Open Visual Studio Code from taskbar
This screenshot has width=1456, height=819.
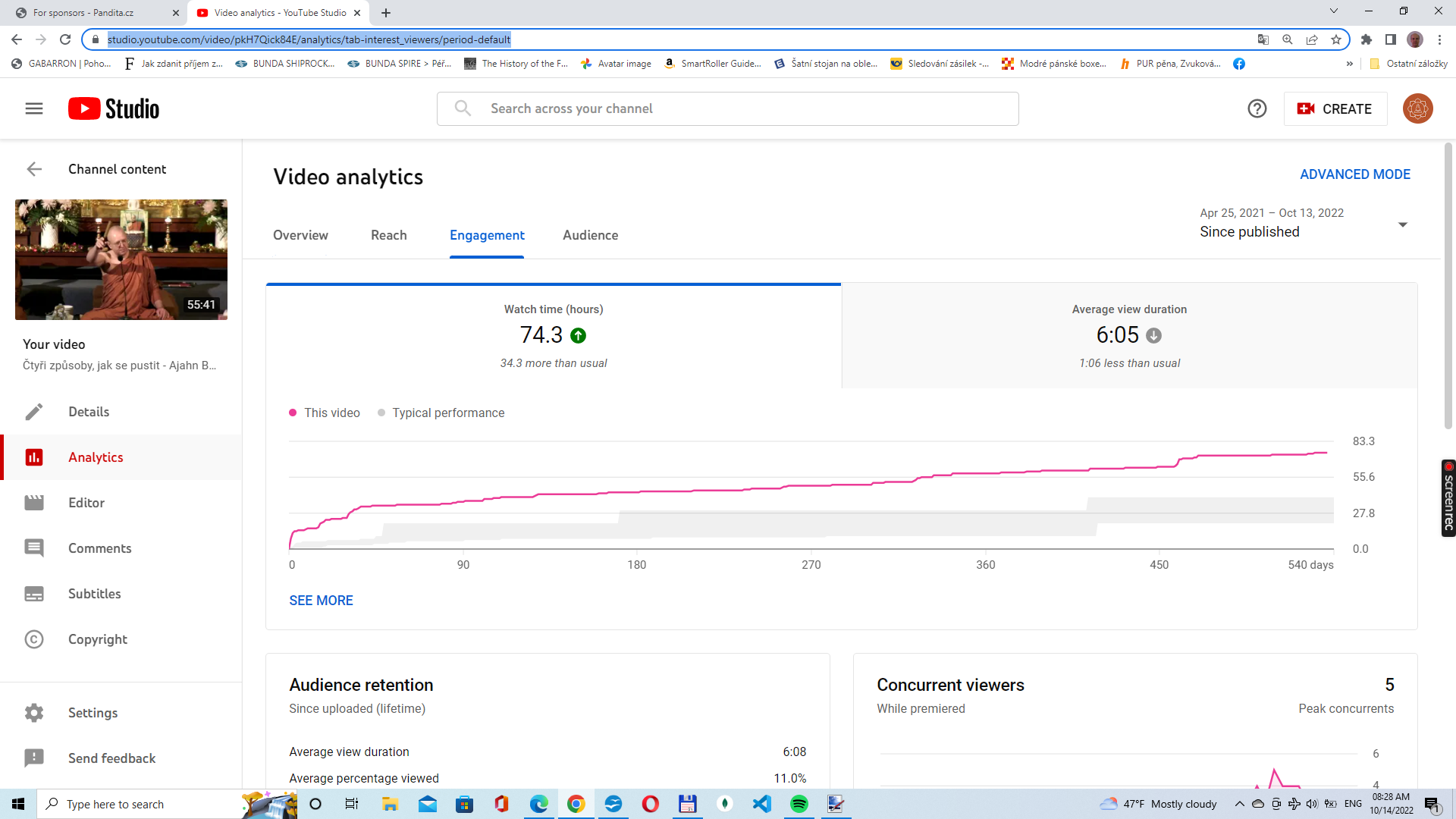click(762, 804)
